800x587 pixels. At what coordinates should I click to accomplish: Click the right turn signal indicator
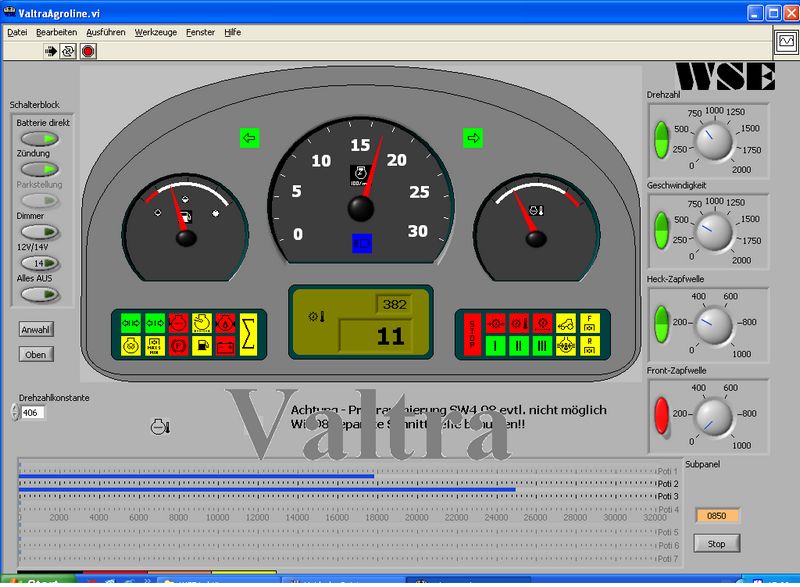(x=473, y=138)
